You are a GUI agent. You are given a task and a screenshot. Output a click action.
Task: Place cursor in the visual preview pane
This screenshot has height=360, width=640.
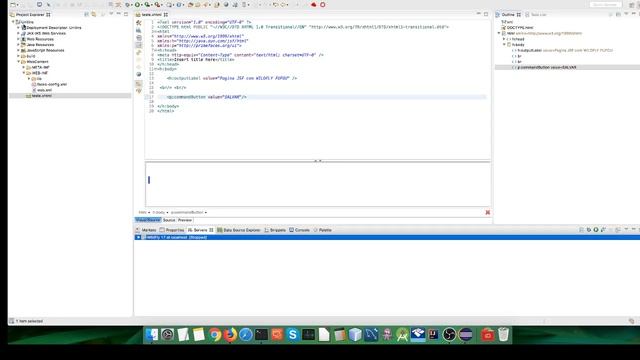pos(318,184)
